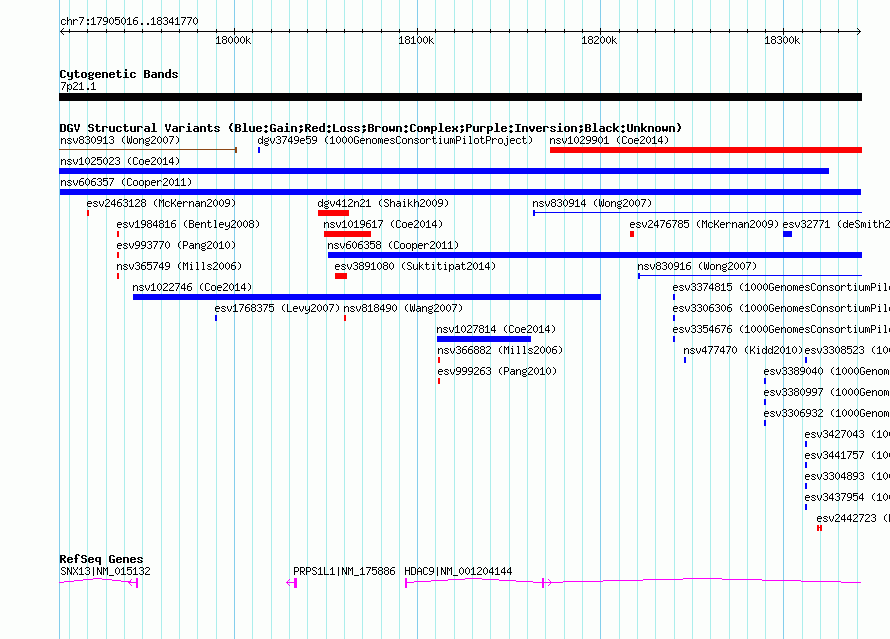Image resolution: width=890 pixels, height=639 pixels.
Task: Click the esv999263 (Pang2010) label
Action: coord(497,371)
